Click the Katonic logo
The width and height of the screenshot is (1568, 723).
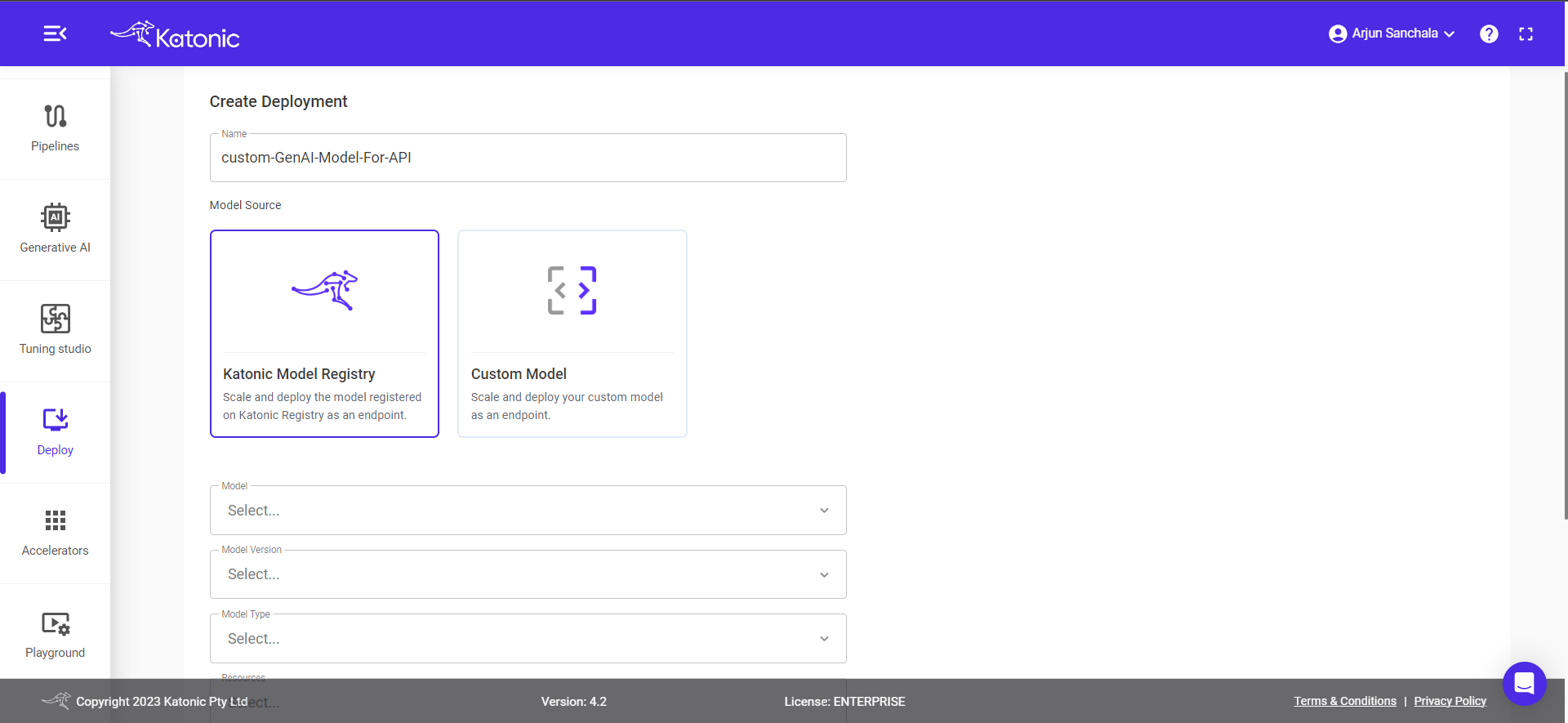point(175,34)
